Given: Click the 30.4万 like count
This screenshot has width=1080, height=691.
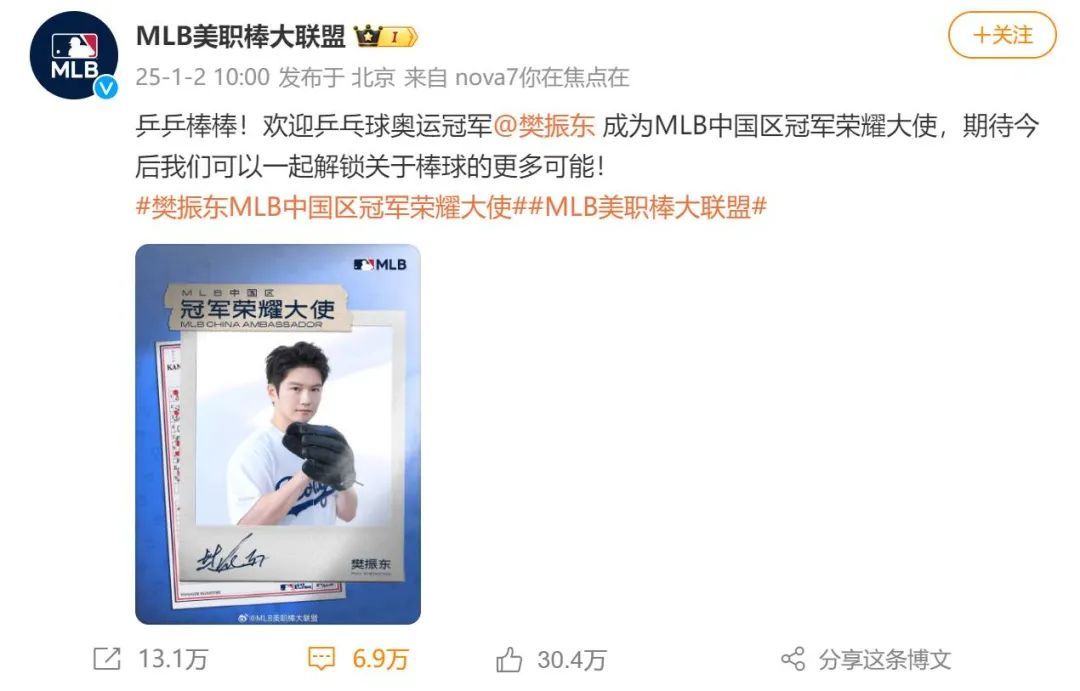Looking at the screenshot, I should (572, 659).
